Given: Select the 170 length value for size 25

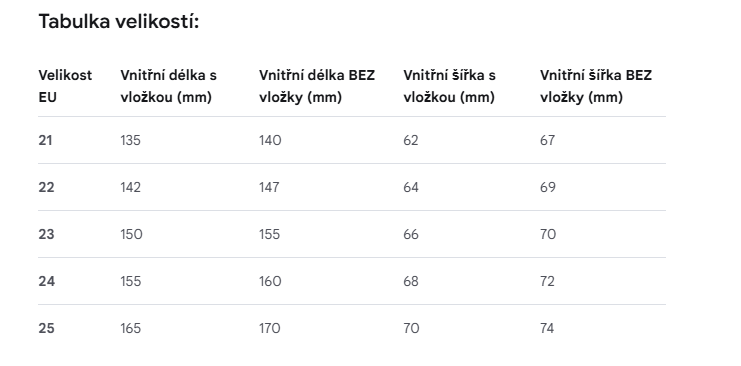Looking at the screenshot, I should [x=270, y=328].
